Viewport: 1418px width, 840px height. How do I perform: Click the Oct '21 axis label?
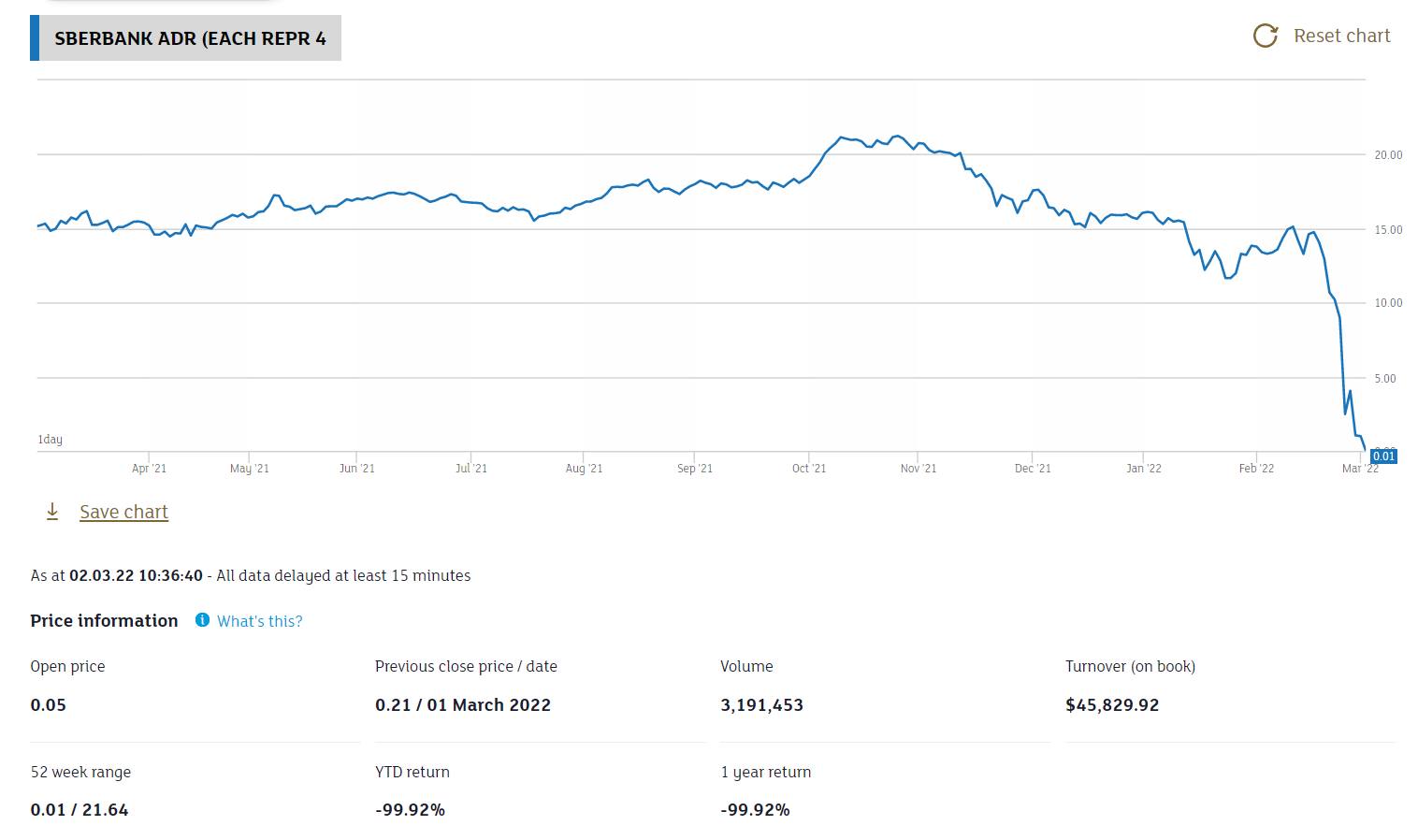tap(809, 468)
